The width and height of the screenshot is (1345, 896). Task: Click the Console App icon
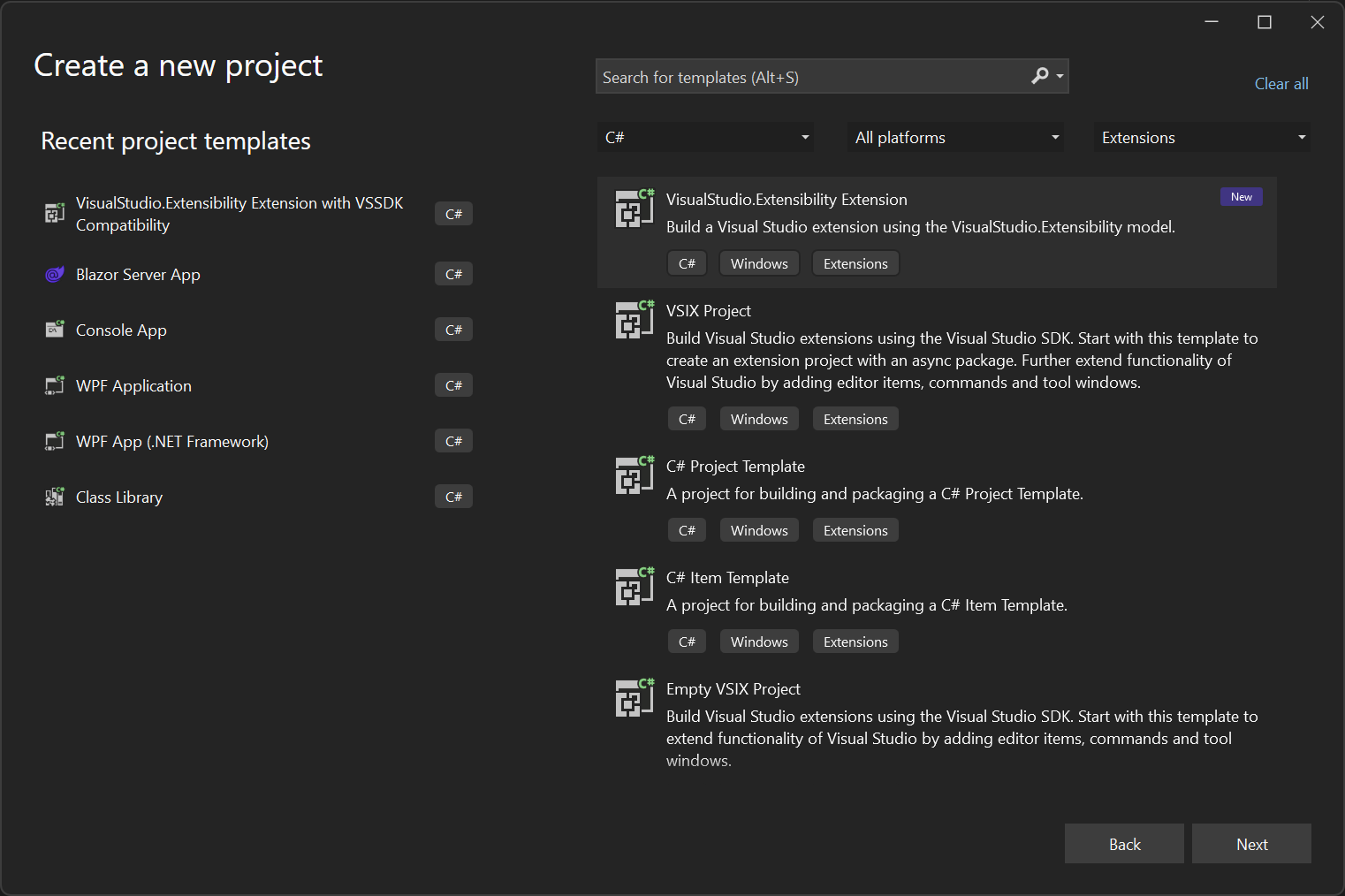pos(55,330)
